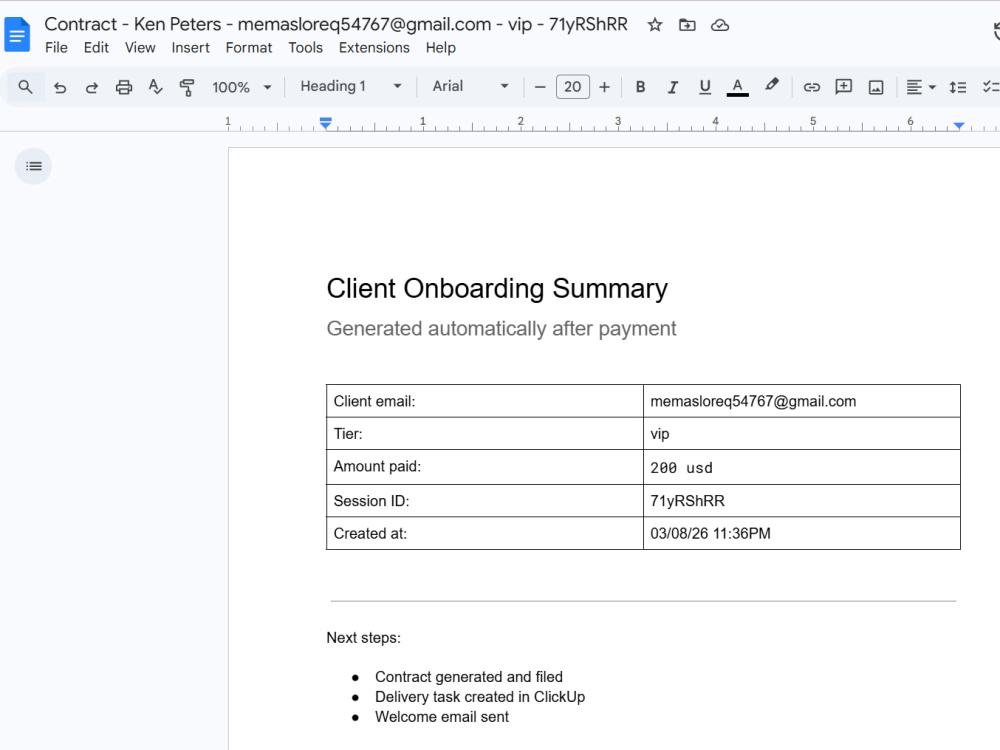Click the subtitle Generated automatically after payment
This screenshot has height=750, width=1000.
(501, 328)
